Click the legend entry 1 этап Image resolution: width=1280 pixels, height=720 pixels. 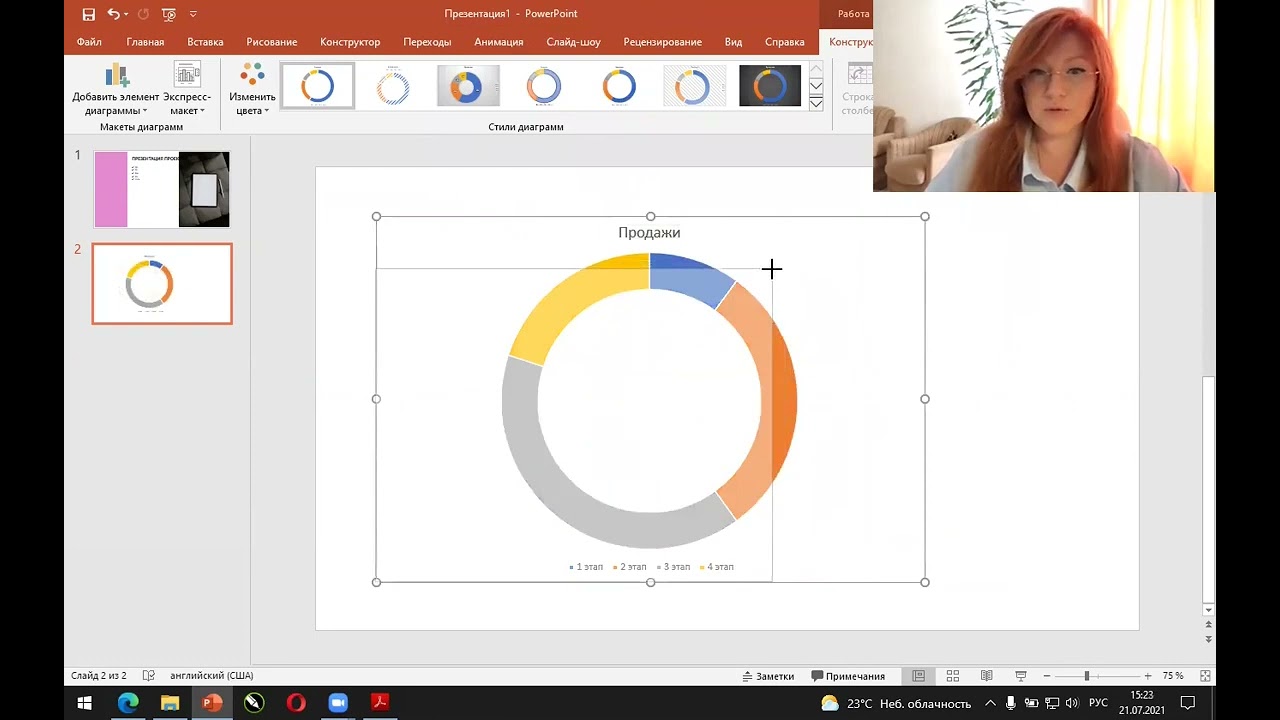pyautogui.click(x=586, y=567)
